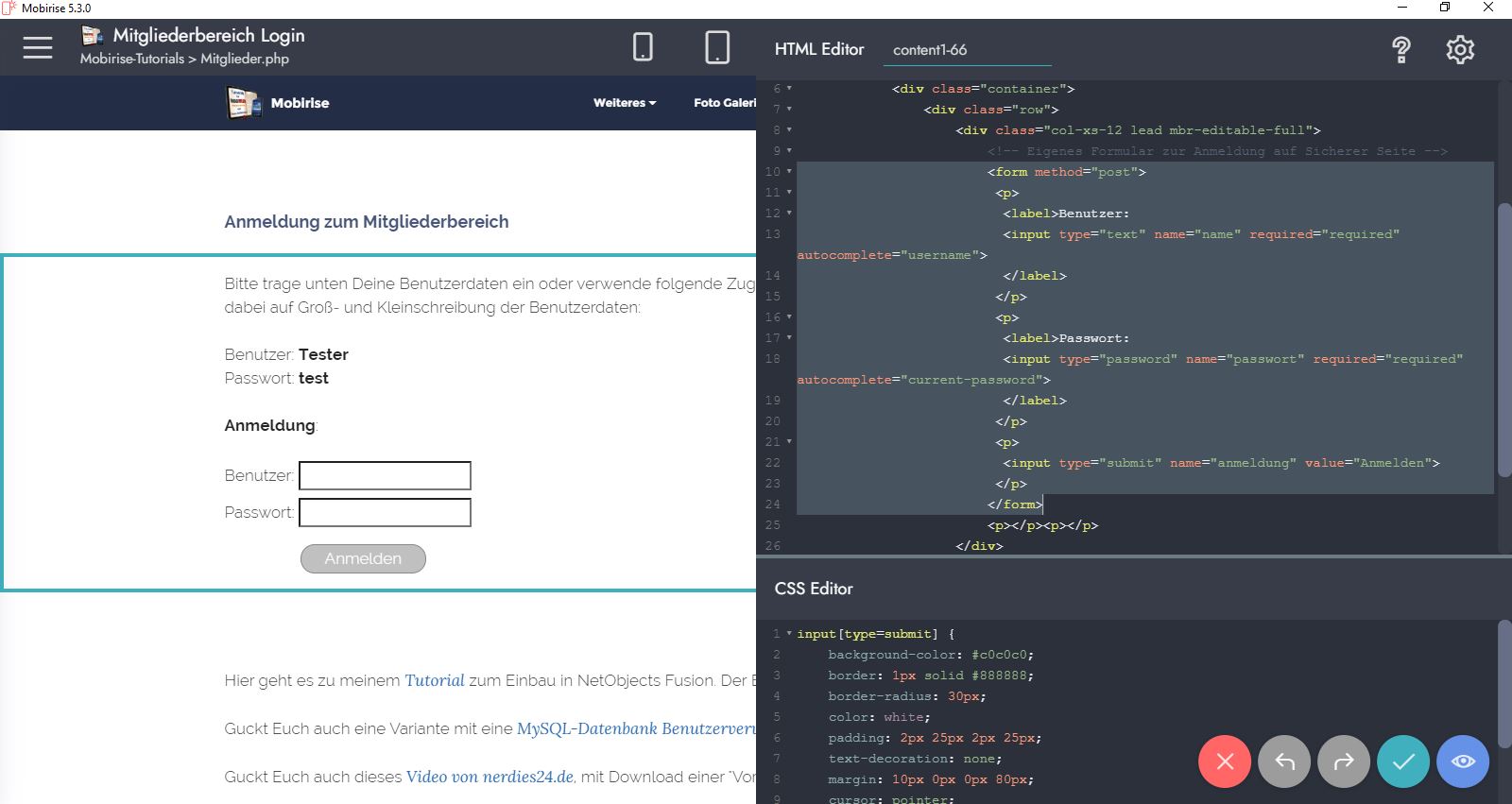The height and width of the screenshot is (804, 1512).
Task: Redo the last code edit
Action: [1344, 761]
